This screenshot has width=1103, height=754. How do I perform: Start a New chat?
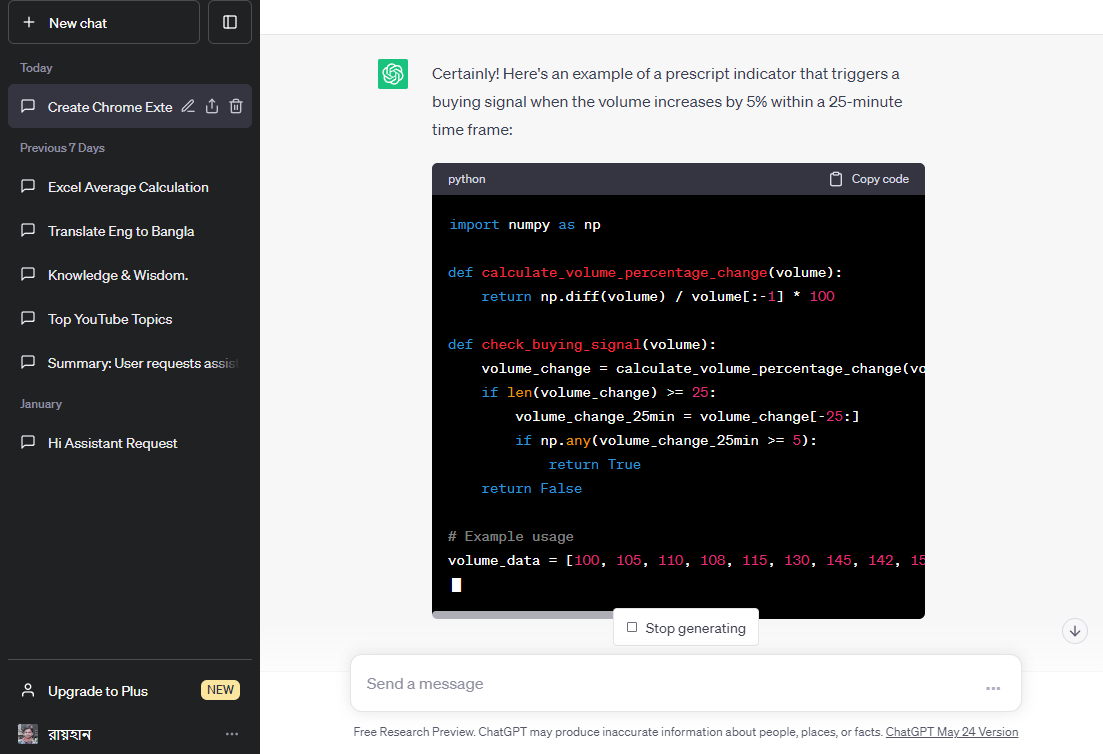tap(104, 22)
